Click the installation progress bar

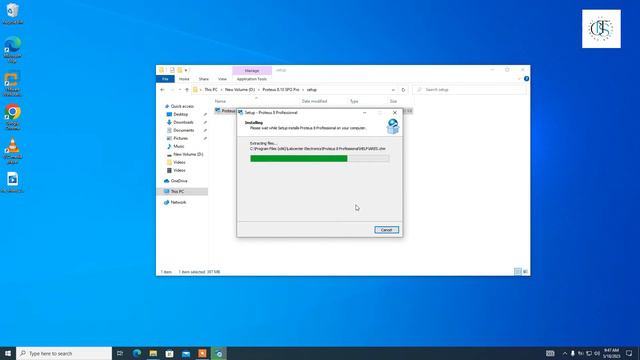point(319,158)
